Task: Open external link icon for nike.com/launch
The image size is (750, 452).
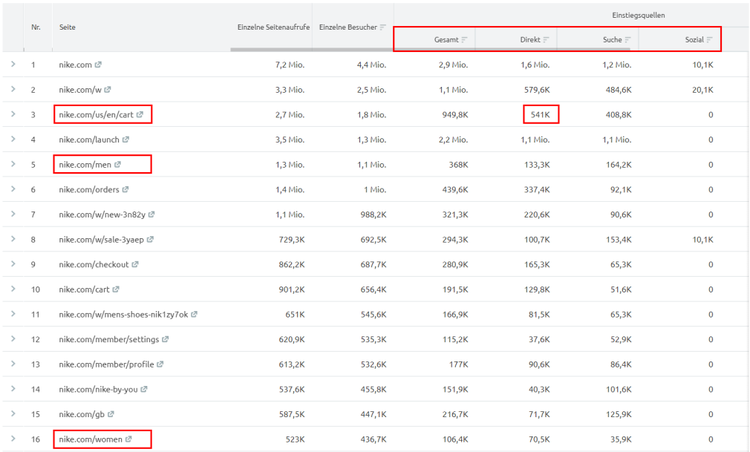Action: tap(125, 139)
